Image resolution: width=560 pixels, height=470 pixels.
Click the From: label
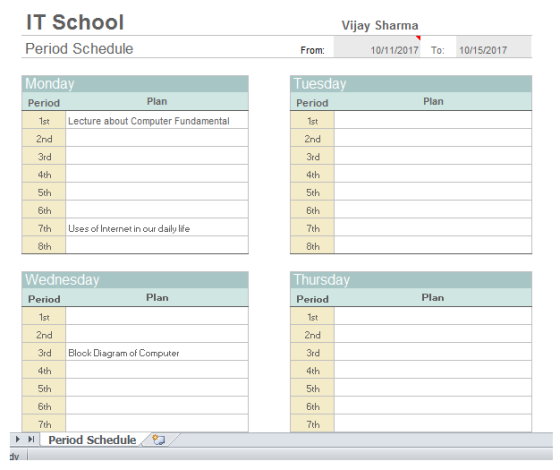point(312,50)
